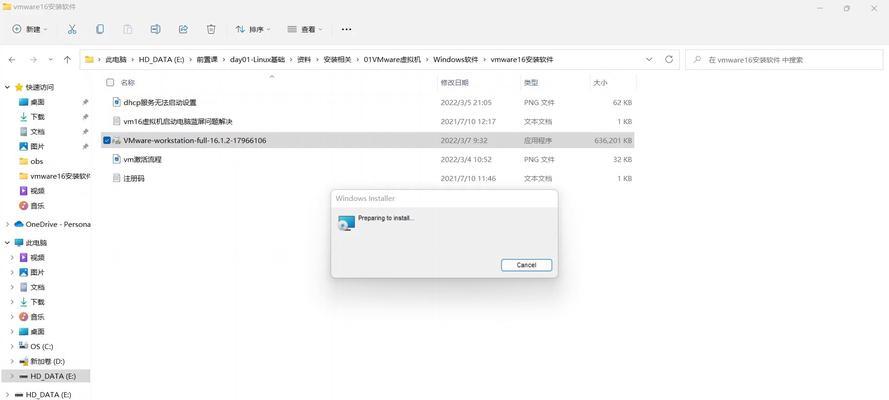Image resolution: width=889 pixels, height=400 pixels.
Task: Click the Rename icon in toolbar
Action: [x=155, y=29]
